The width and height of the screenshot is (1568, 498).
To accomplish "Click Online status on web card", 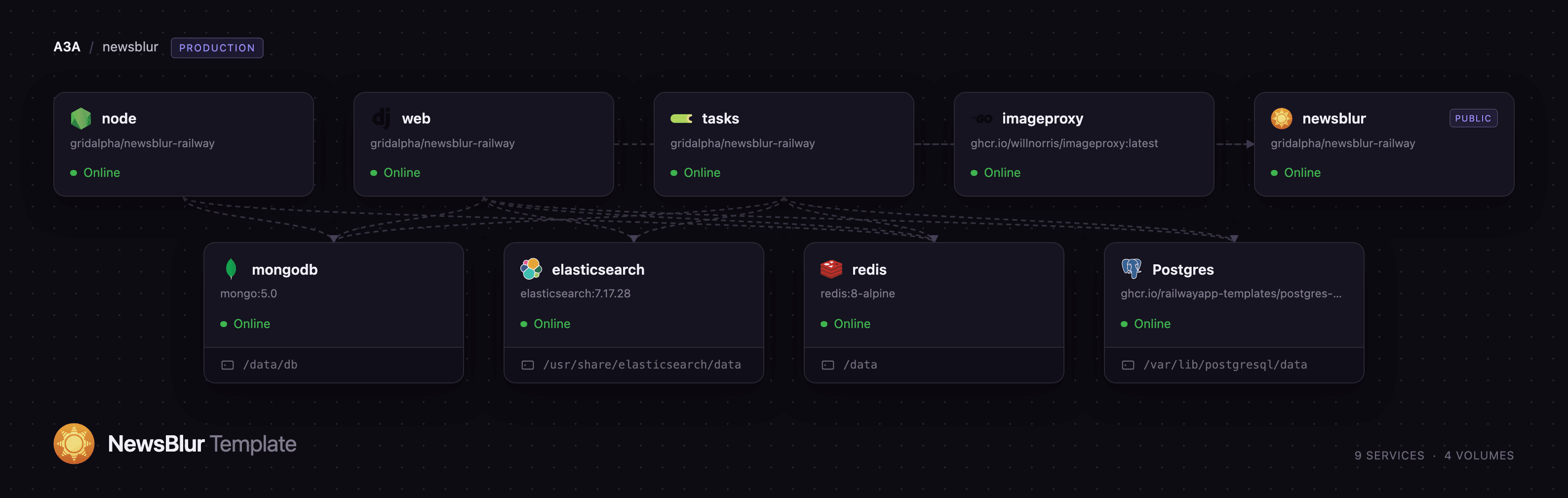I will (x=395, y=173).
